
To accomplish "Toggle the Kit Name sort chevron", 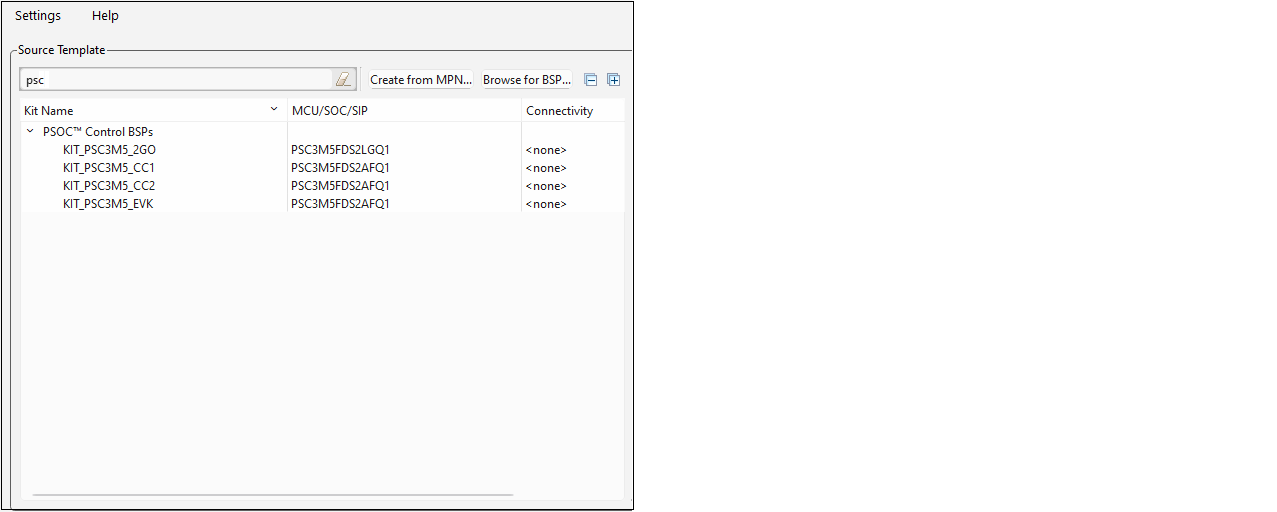I will pyautogui.click(x=274, y=109).
